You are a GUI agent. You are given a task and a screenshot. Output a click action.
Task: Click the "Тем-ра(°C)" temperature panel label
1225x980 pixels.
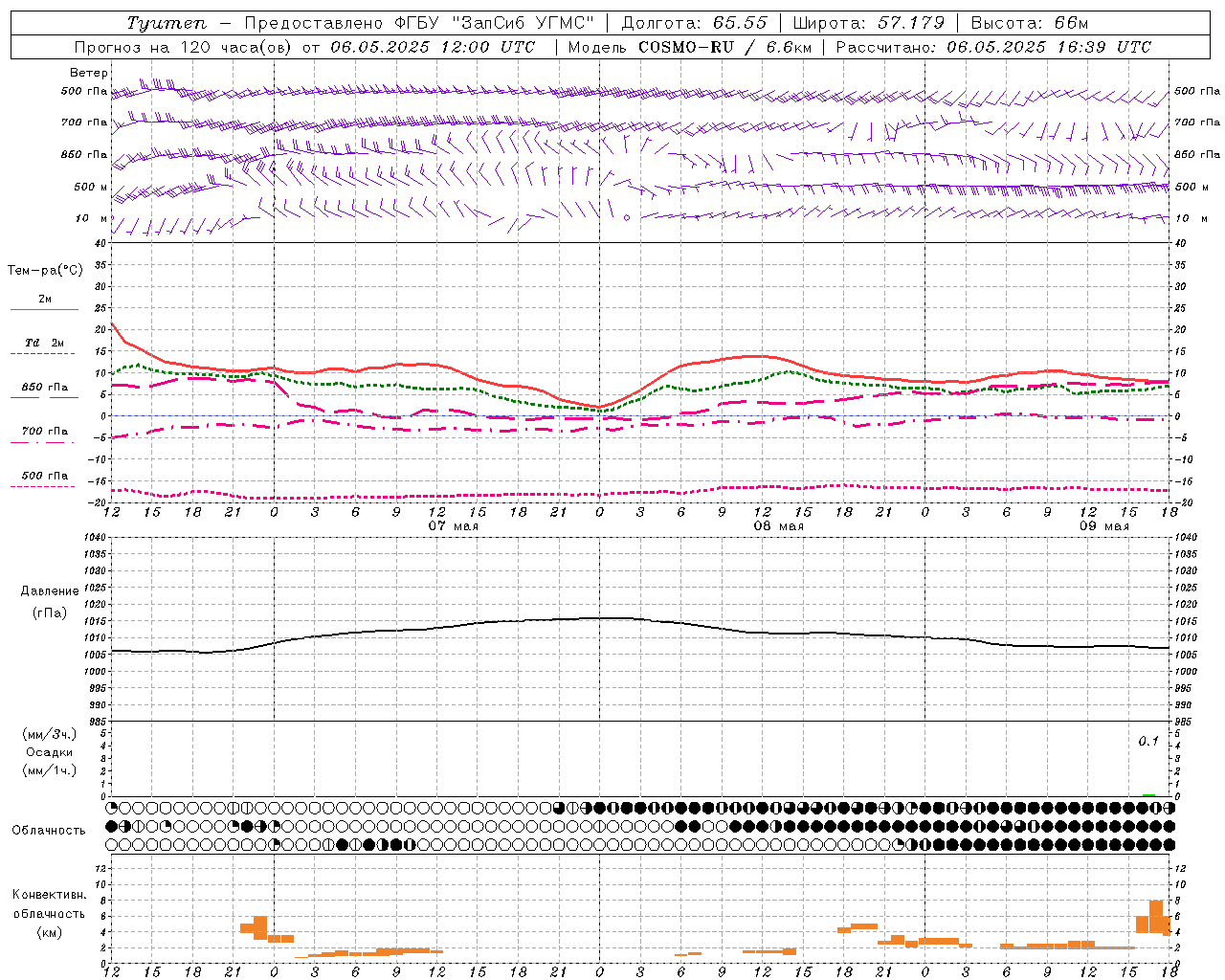point(45,271)
